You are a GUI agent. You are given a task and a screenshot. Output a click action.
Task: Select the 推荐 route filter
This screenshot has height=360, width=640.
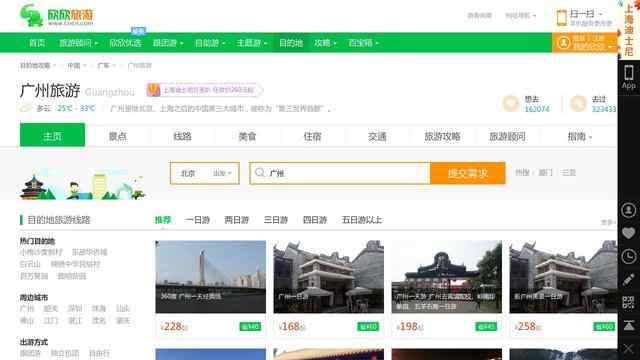(163, 220)
